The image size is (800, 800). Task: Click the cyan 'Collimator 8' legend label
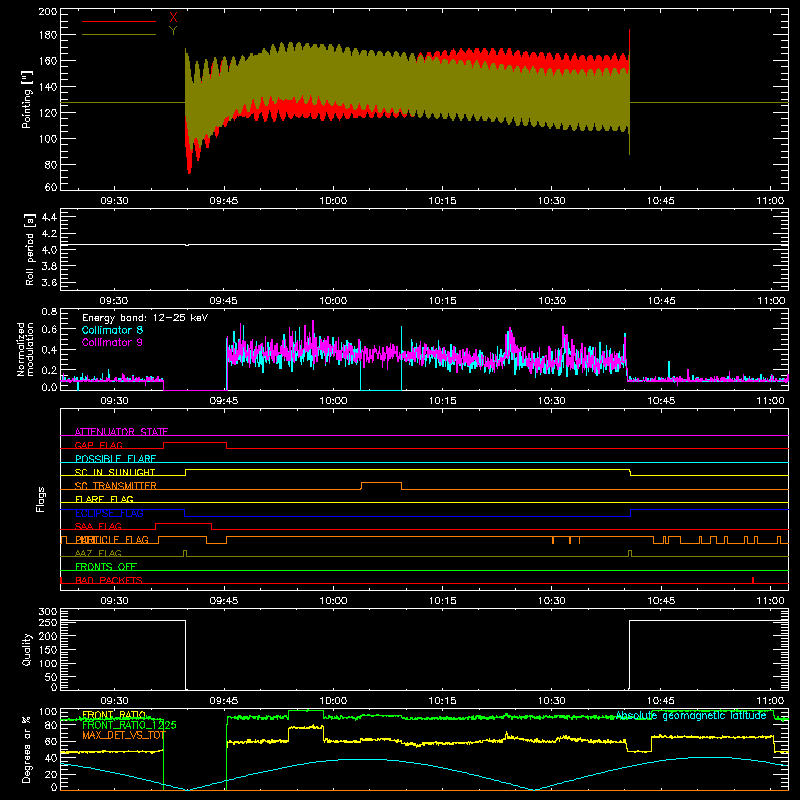pos(112,330)
